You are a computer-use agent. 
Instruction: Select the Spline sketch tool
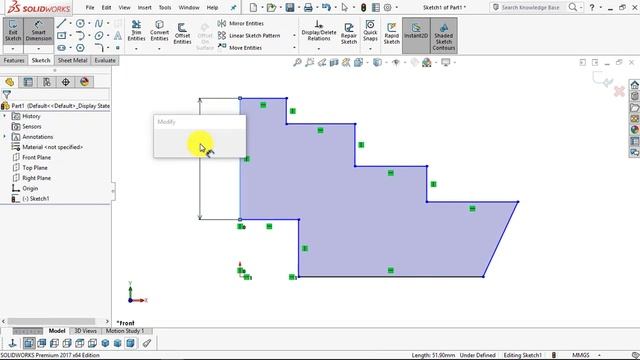(x=99, y=24)
